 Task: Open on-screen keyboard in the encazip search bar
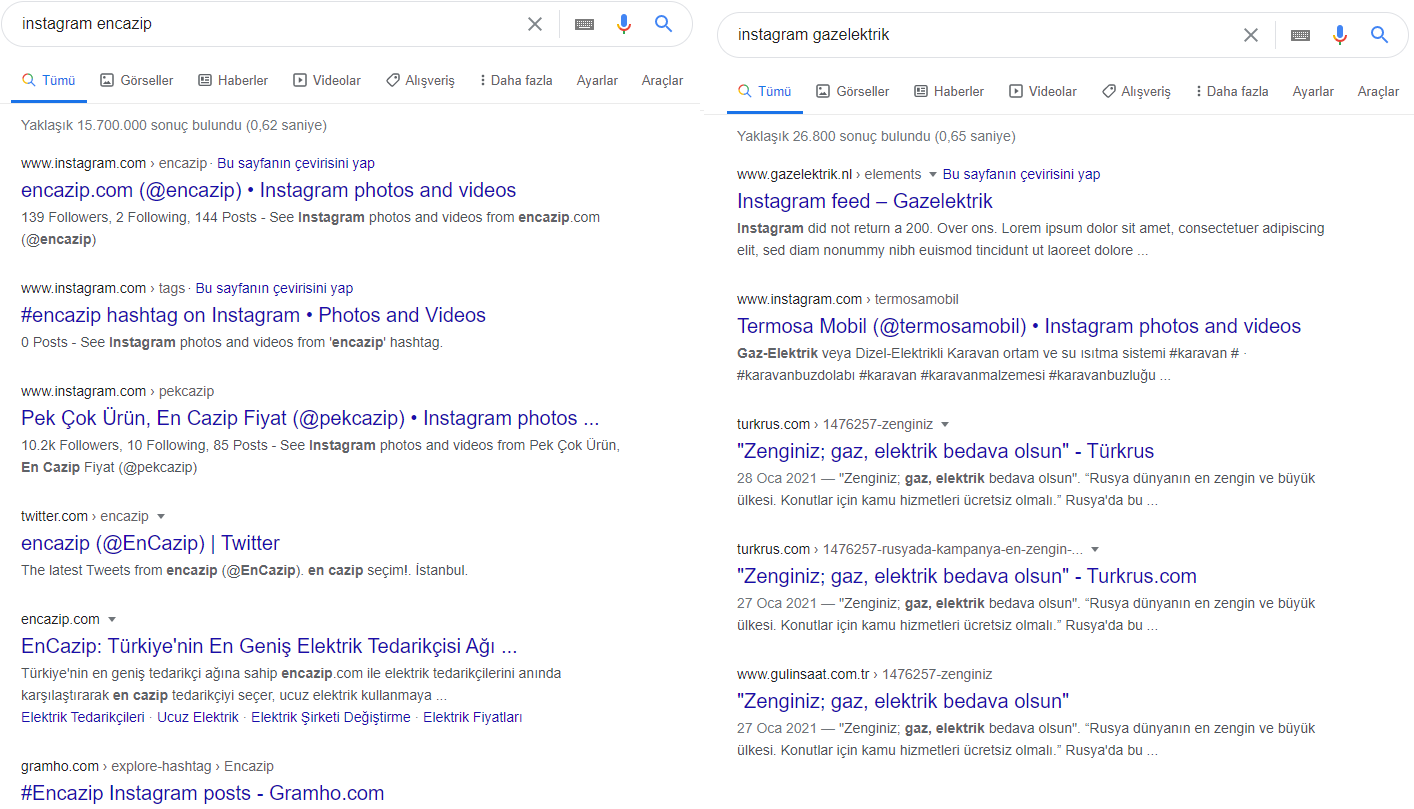point(585,24)
